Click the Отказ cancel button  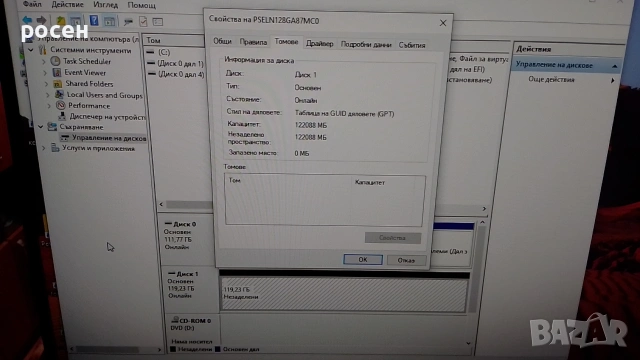pos(406,260)
